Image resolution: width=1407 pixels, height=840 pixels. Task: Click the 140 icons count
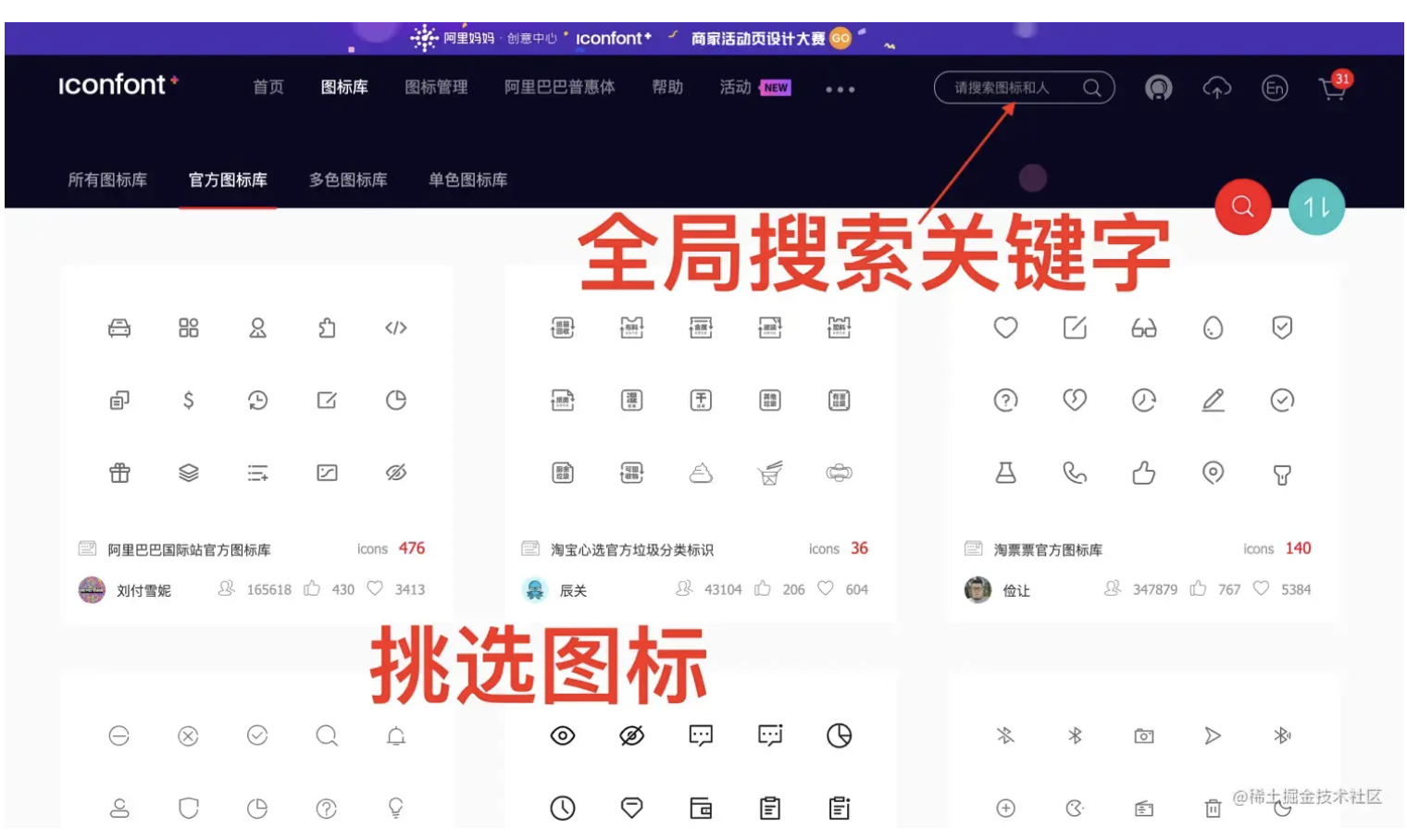(x=1298, y=549)
